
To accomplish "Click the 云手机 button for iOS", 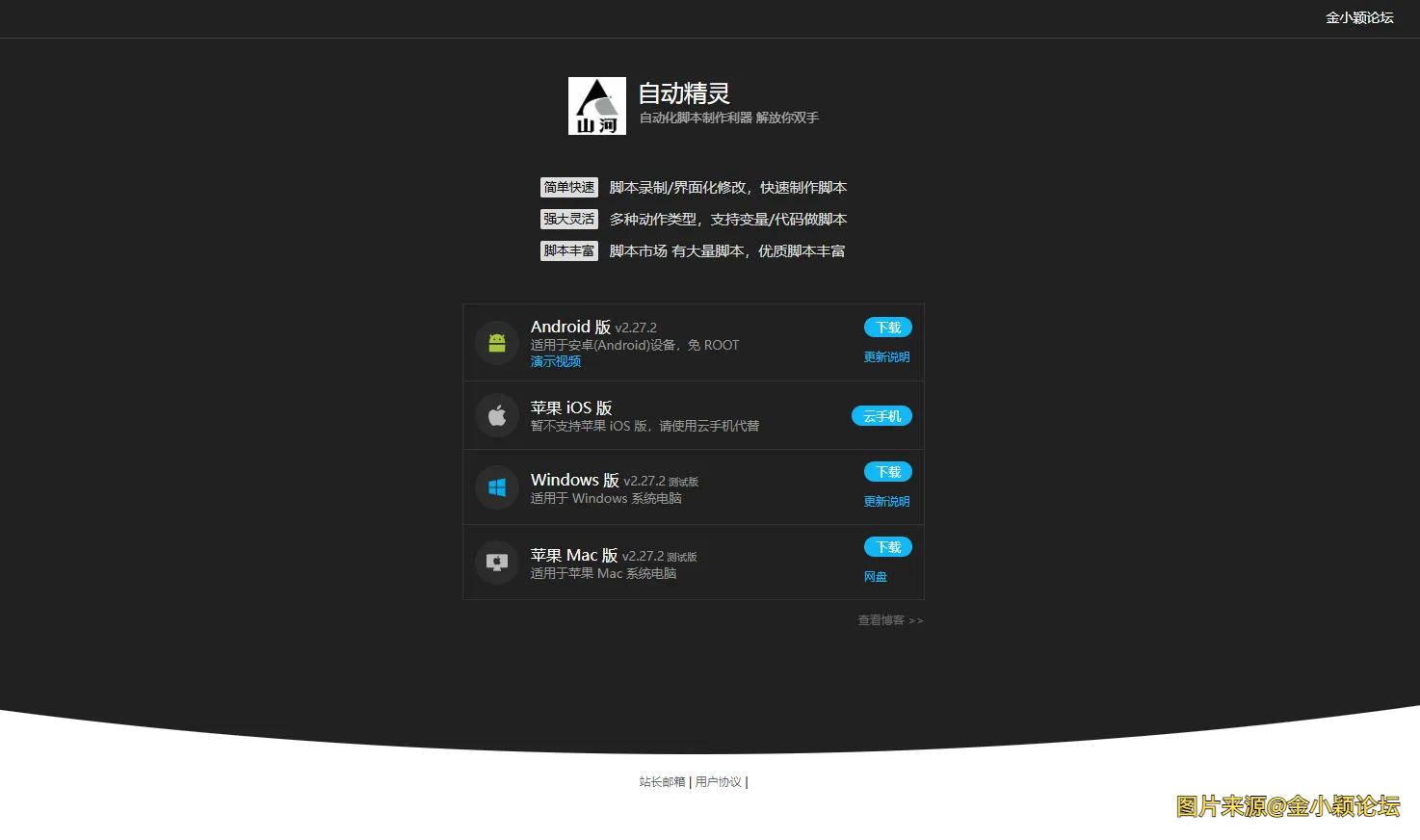I will tap(881, 415).
